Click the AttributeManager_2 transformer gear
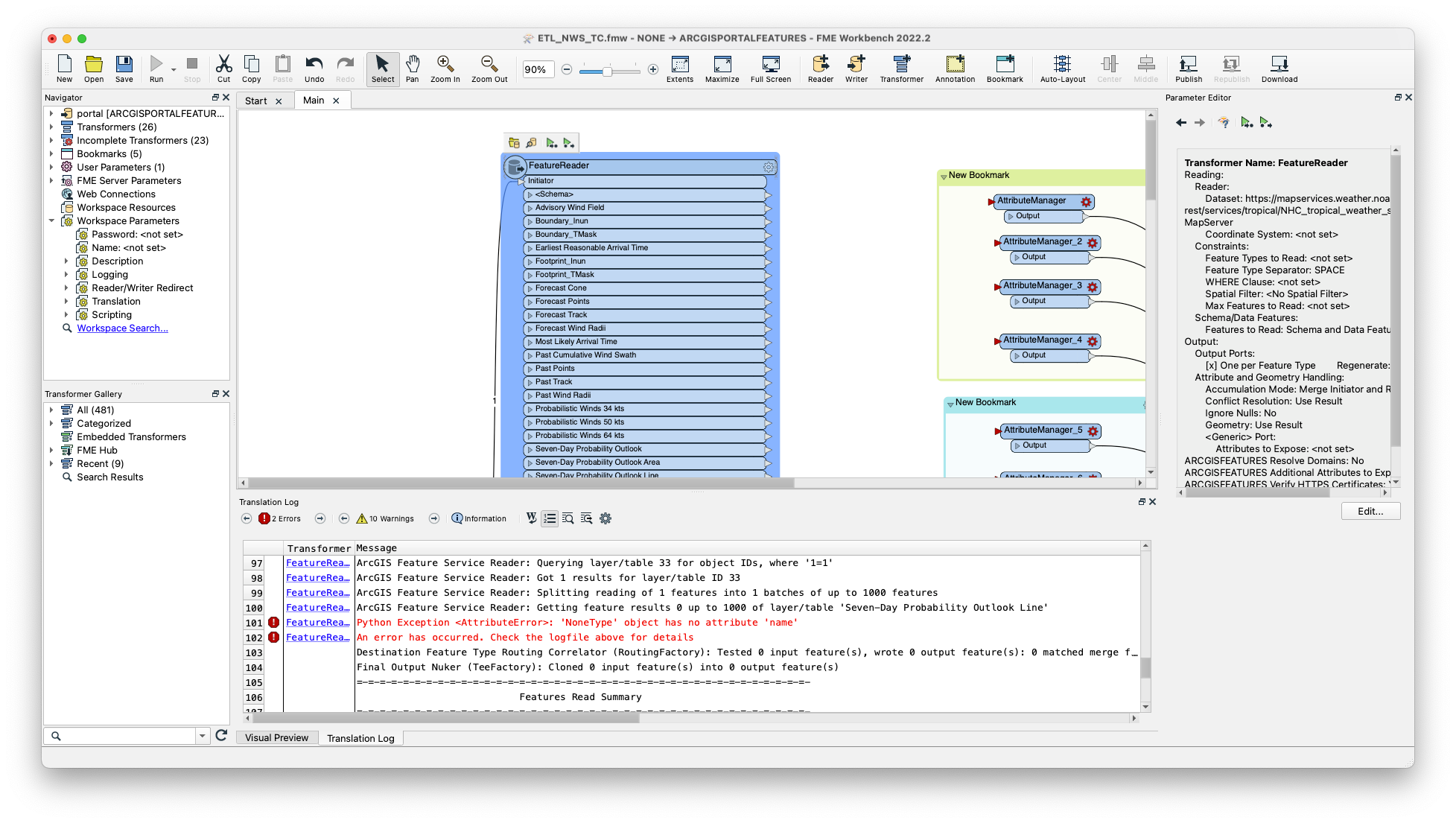The height and width of the screenshot is (823, 1456). pos(1092,243)
